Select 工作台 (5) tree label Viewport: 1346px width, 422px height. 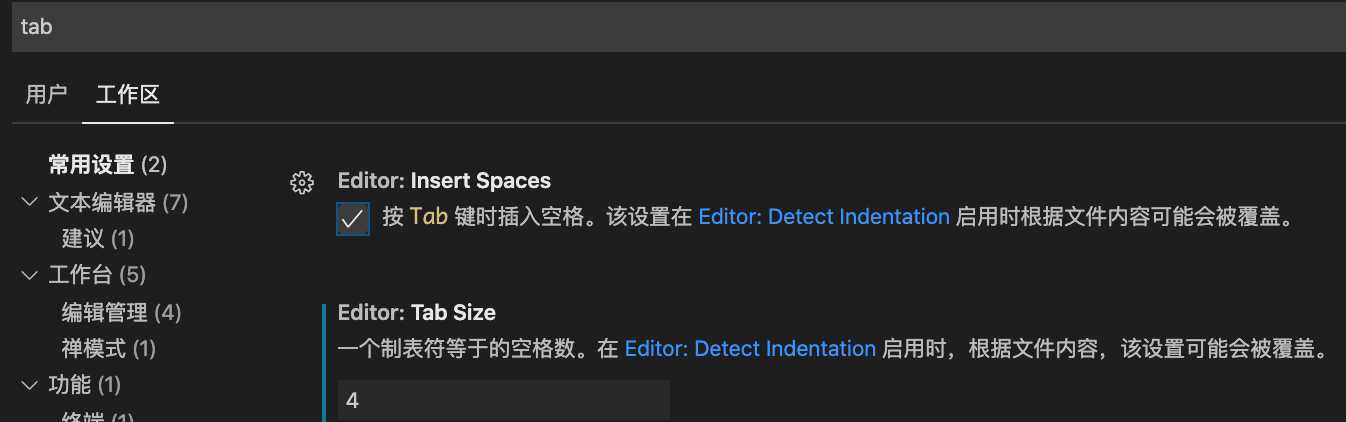(97, 274)
